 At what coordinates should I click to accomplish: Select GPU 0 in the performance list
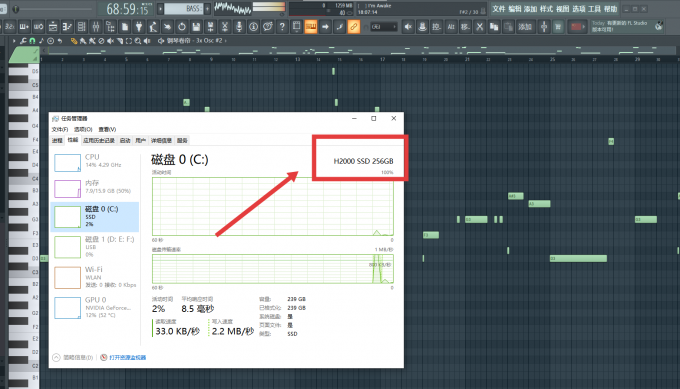(95, 307)
